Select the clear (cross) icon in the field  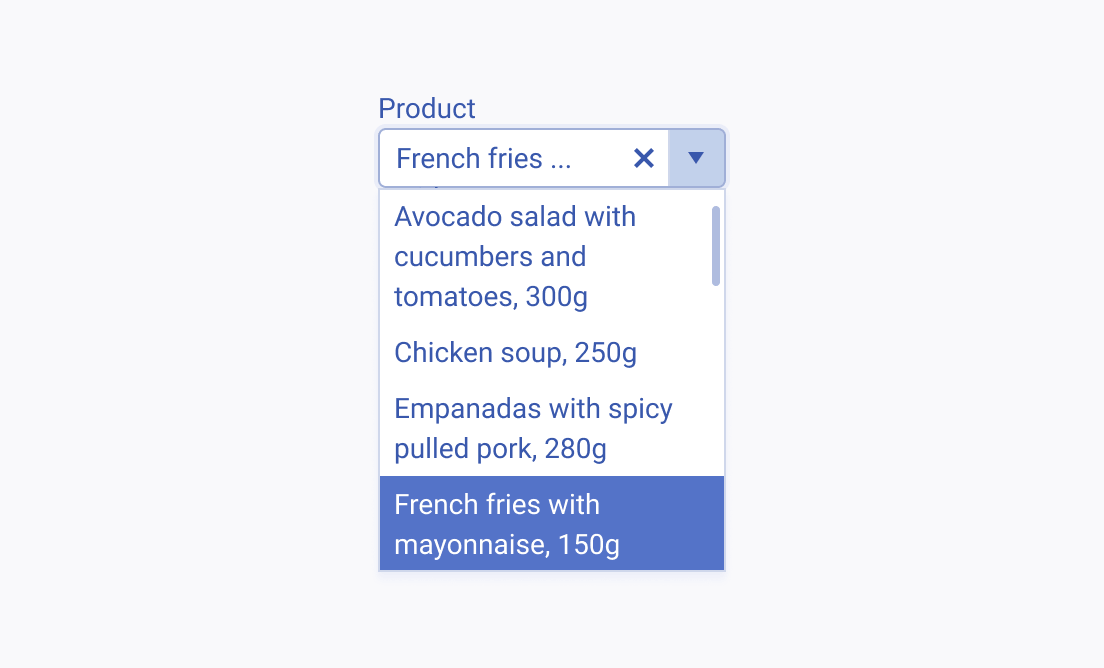[643, 158]
